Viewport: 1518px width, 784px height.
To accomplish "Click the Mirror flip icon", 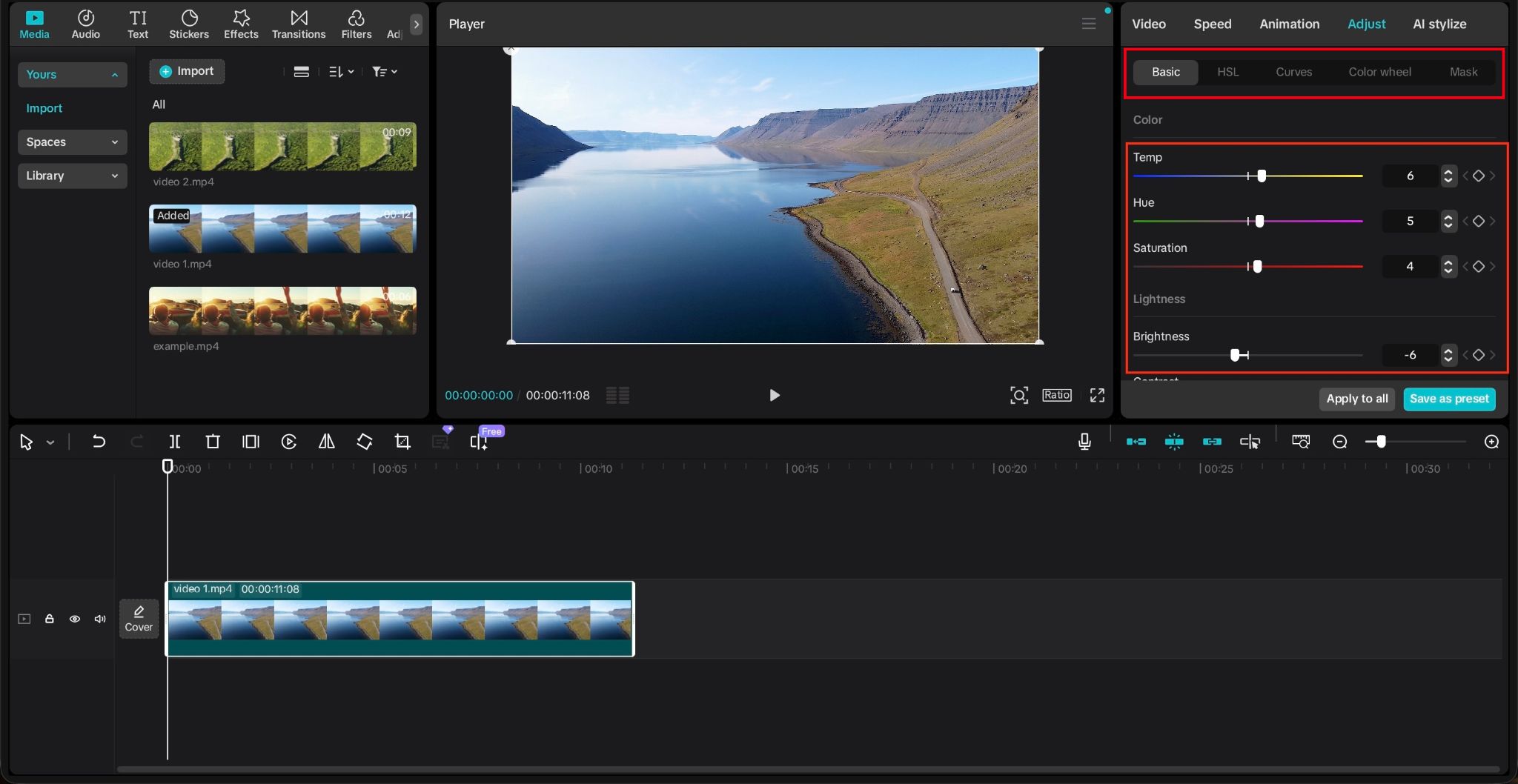I will pos(326,442).
